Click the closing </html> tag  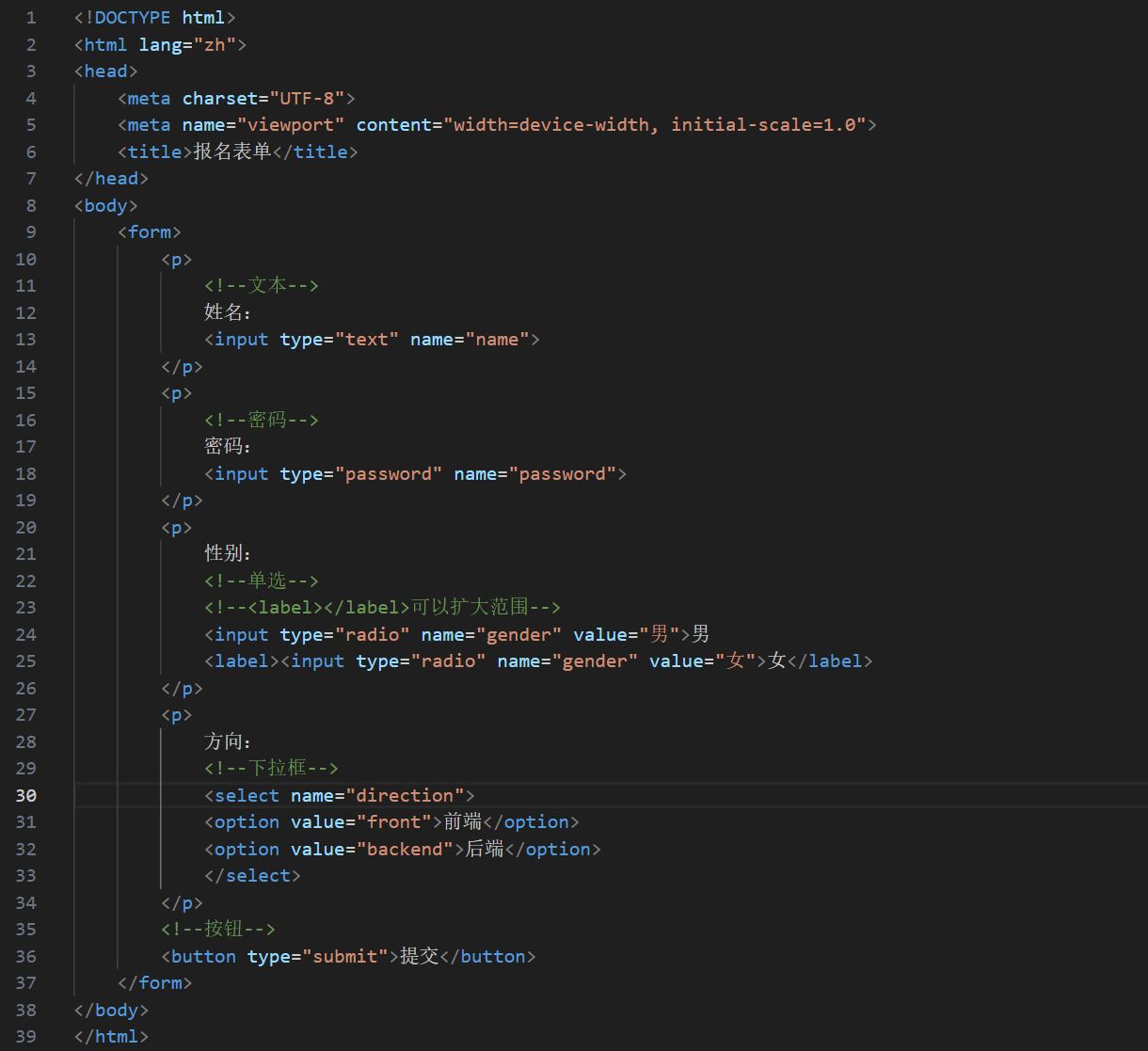point(112,1036)
